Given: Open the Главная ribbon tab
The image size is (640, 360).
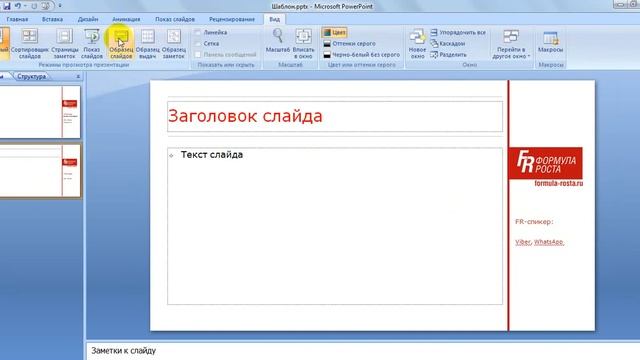Looking at the screenshot, I should click(17, 19).
